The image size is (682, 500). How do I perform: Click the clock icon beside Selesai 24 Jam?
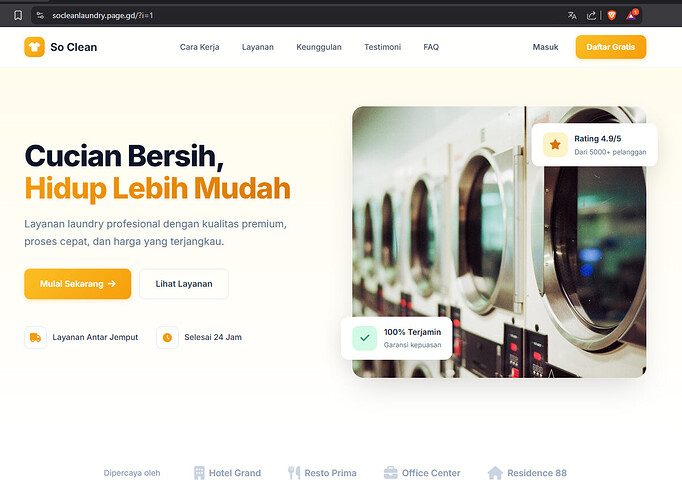167,337
